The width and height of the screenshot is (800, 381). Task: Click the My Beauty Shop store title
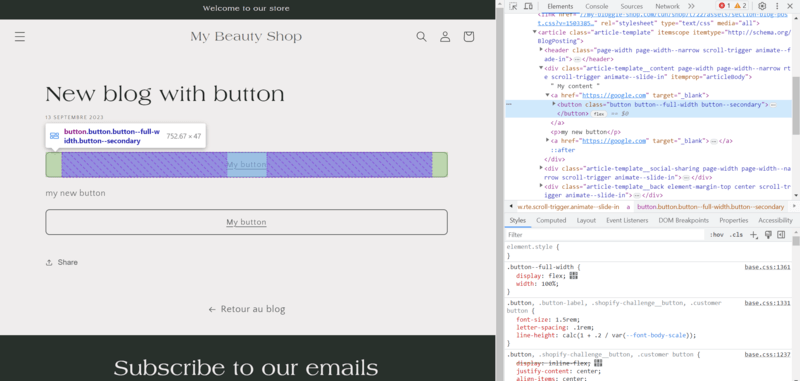246,37
